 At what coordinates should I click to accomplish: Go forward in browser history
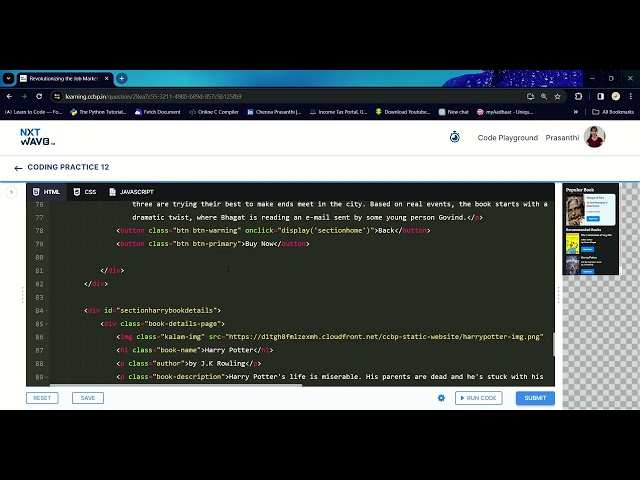(24, 96)
